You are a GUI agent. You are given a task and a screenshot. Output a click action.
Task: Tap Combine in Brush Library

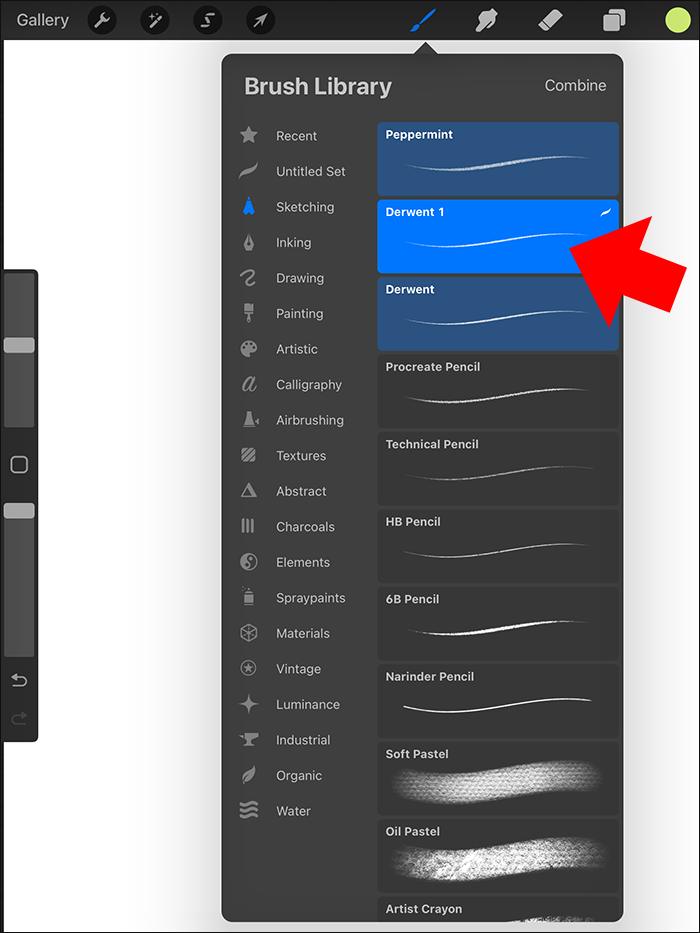(x=575, y=86)
